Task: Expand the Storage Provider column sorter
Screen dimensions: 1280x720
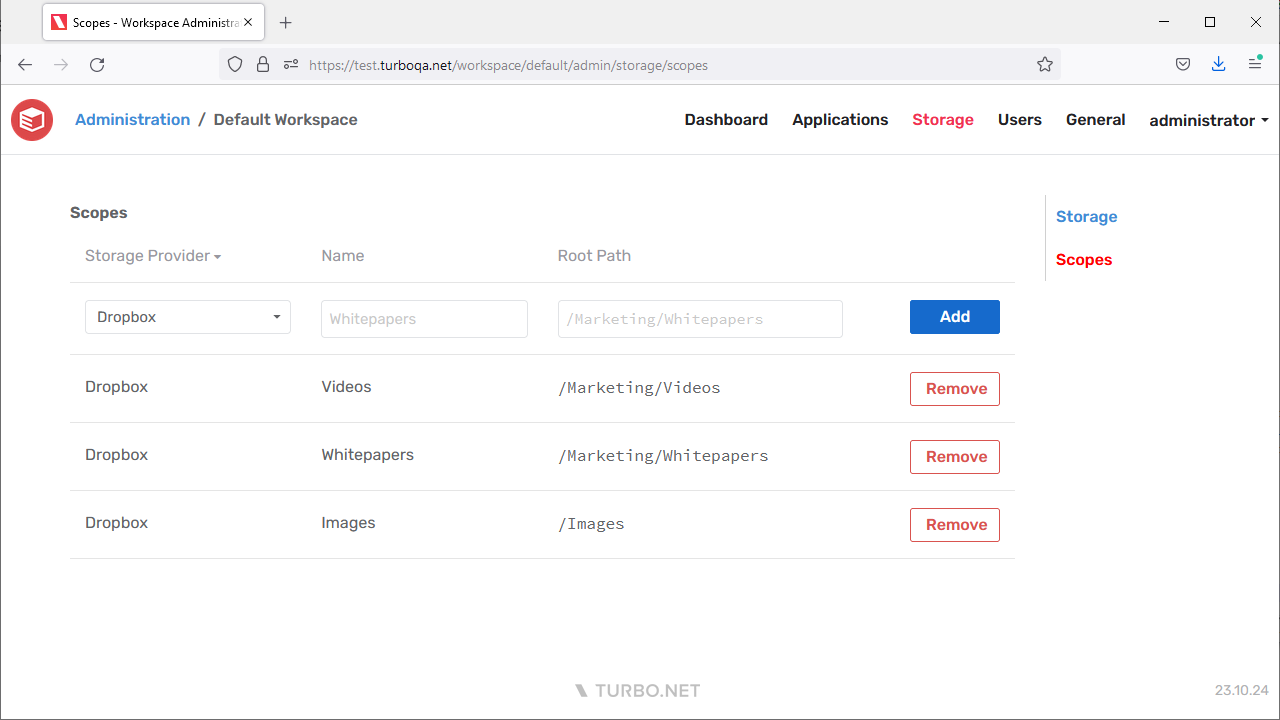Action: 152,255
